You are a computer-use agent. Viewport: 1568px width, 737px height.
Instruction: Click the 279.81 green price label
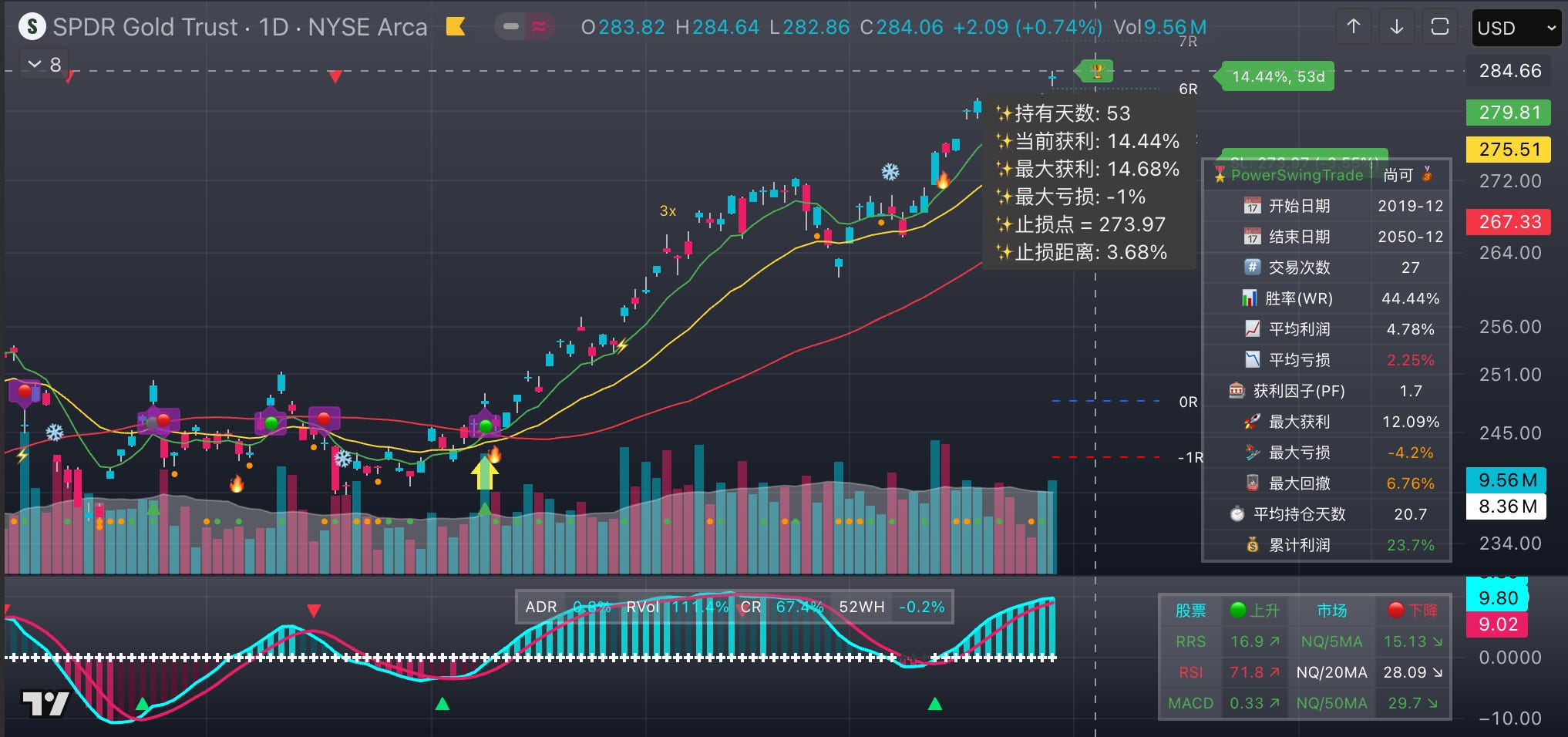point(1509,113)
